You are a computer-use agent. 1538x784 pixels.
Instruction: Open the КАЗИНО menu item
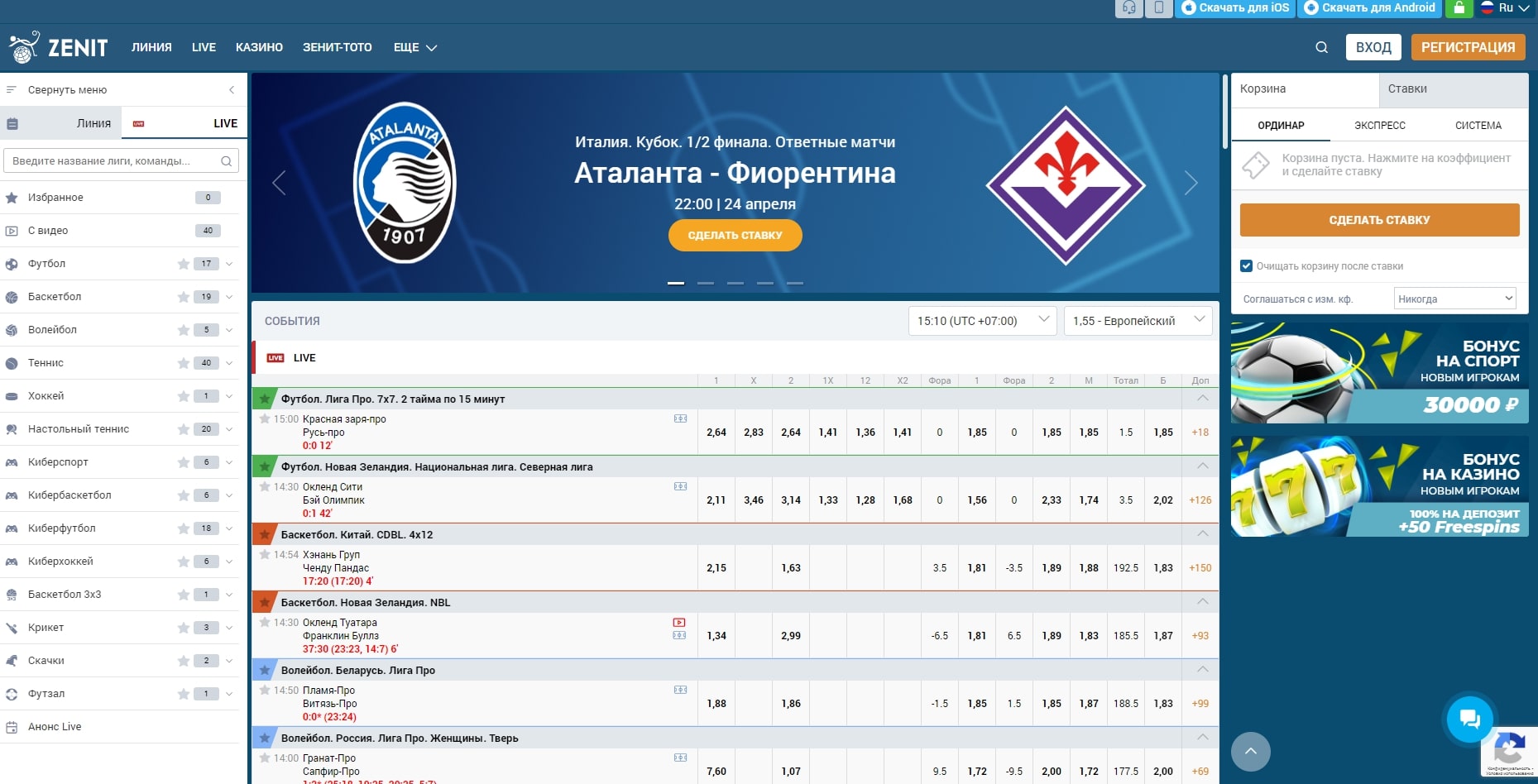(x=259, y=47)
